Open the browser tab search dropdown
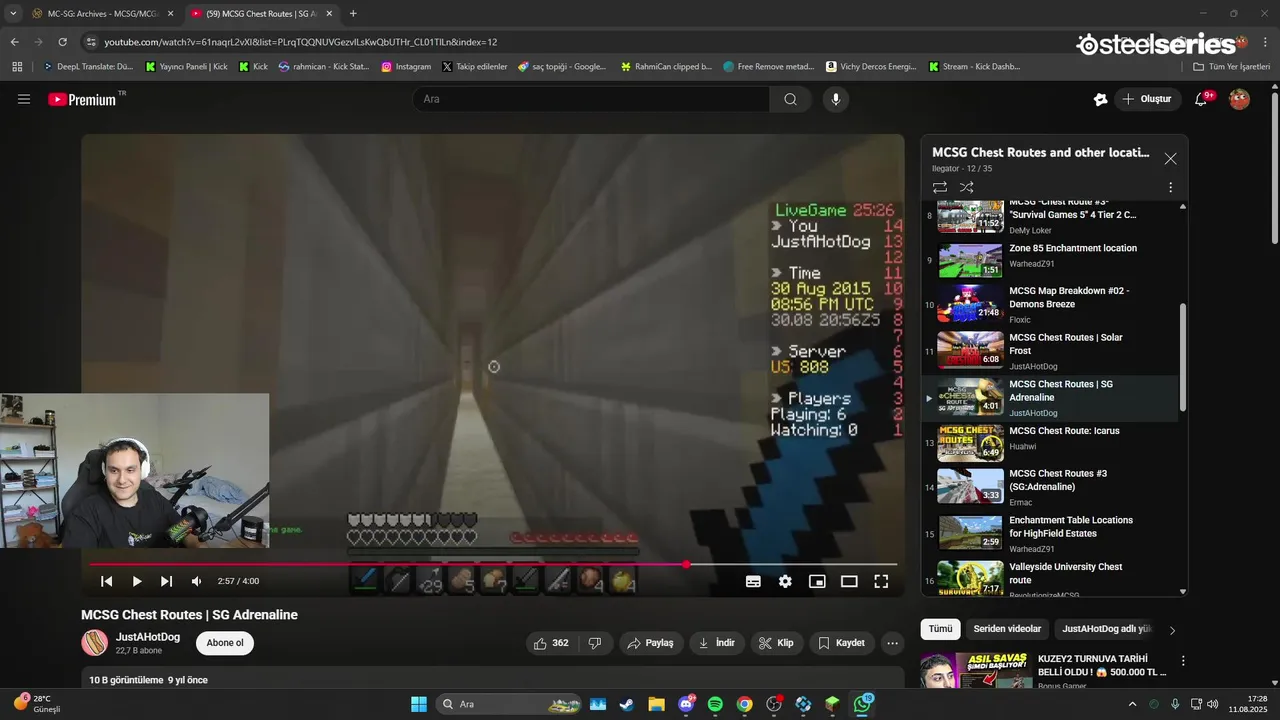 coord(12,14)
